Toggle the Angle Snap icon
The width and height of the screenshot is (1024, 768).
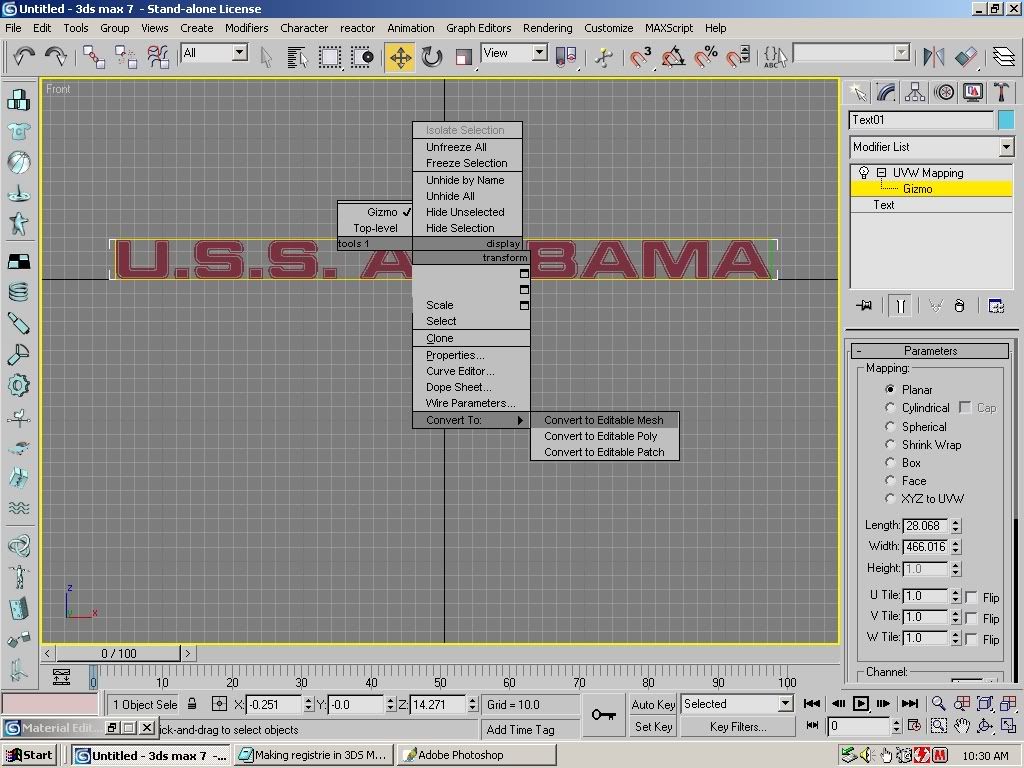pos(674,57)
